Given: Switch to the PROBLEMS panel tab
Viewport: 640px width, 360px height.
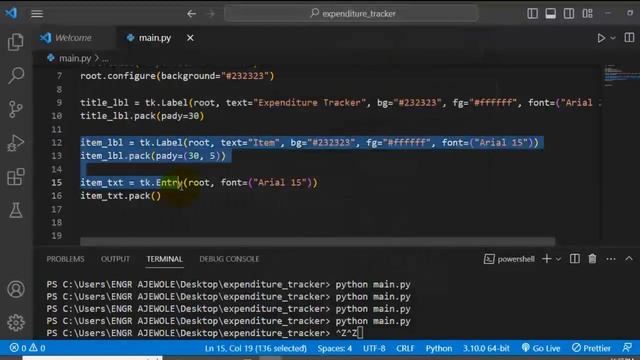Looking at the screenshot, I should click(x=65, y=259).
